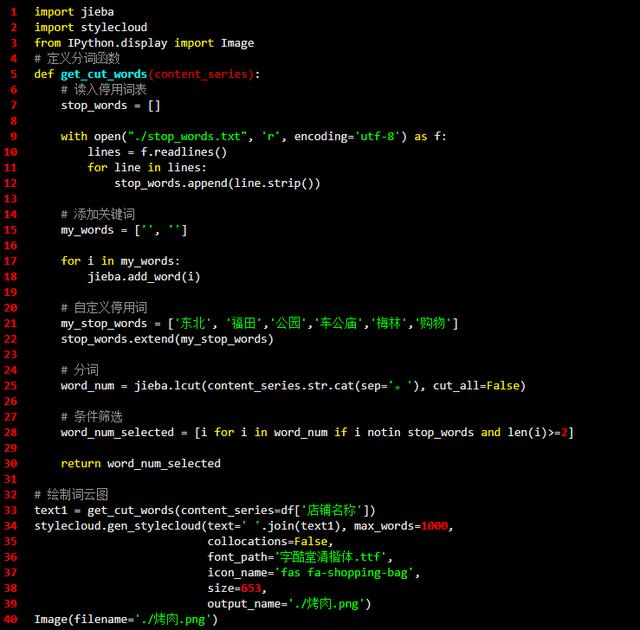Click the comment '# 绘制词云图'

(71, 495)
